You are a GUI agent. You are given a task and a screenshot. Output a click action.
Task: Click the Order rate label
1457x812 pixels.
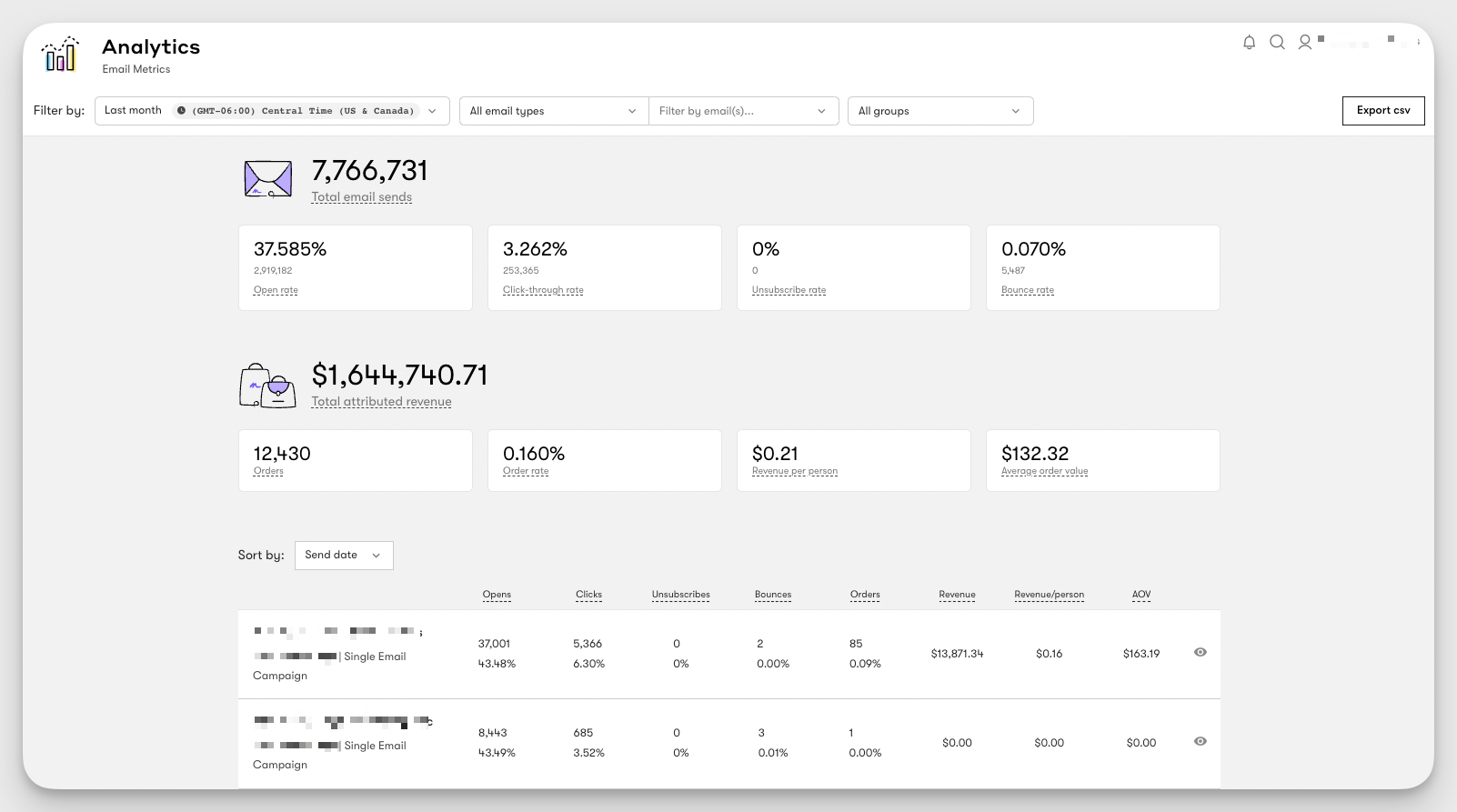coord(526,471)
